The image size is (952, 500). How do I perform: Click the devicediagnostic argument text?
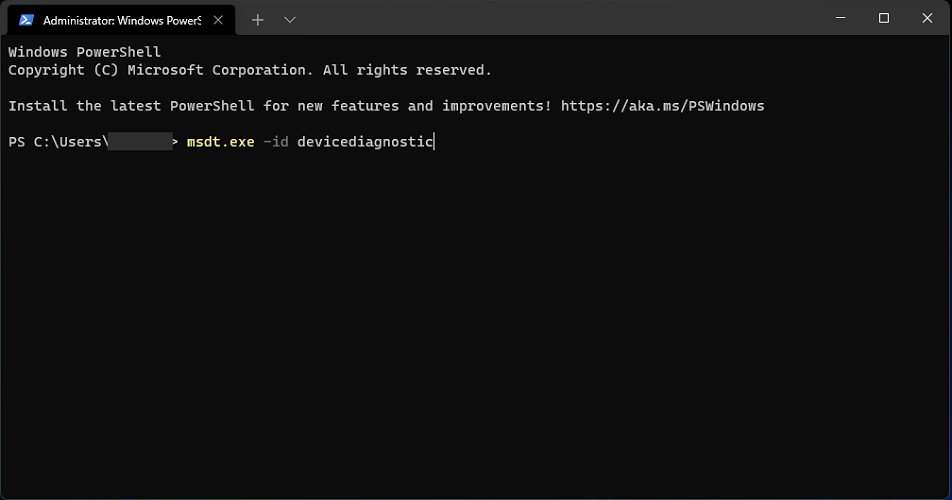[x=365, y=142]
